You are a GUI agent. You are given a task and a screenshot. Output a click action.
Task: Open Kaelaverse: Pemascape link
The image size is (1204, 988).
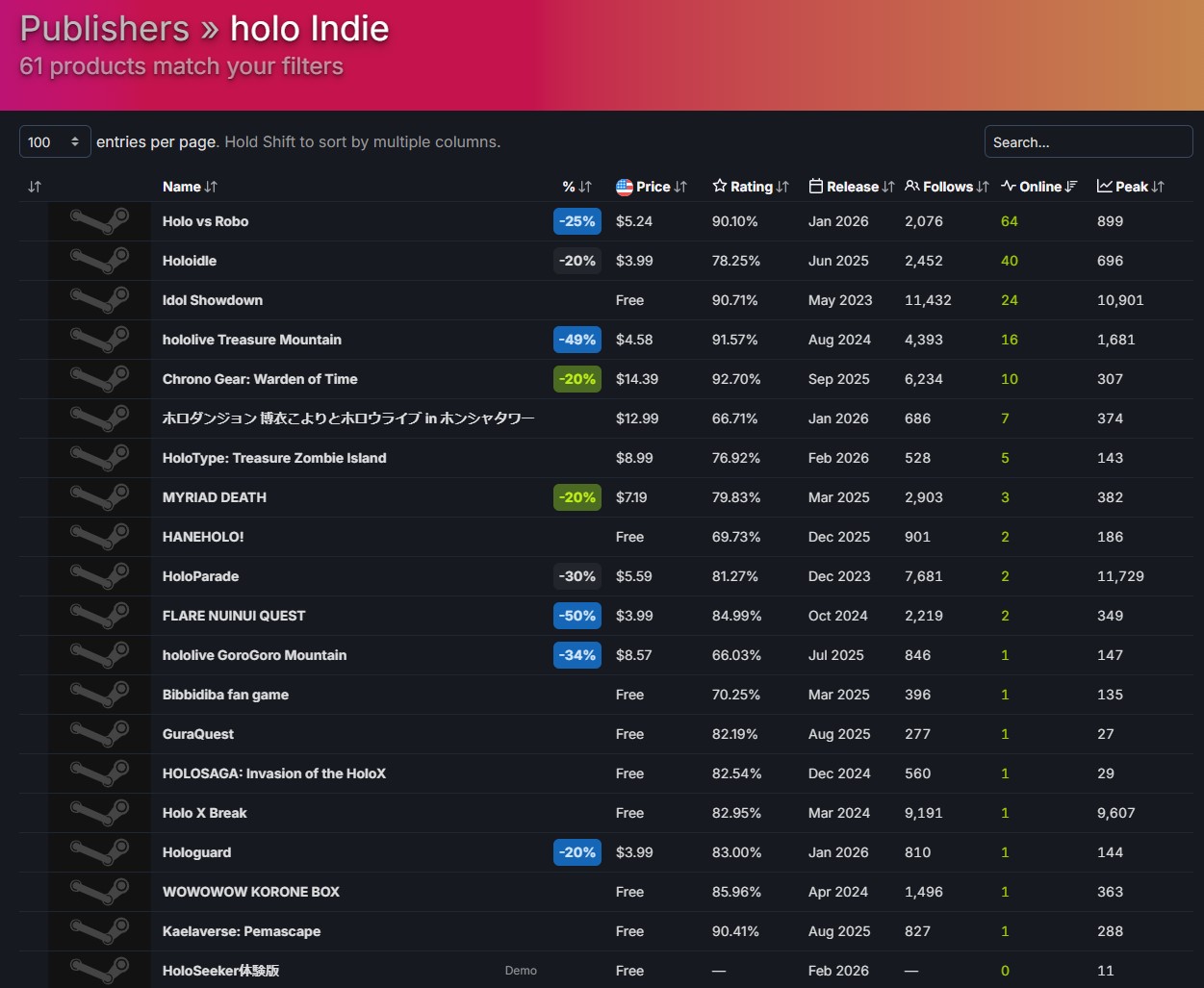click(242, 931)
